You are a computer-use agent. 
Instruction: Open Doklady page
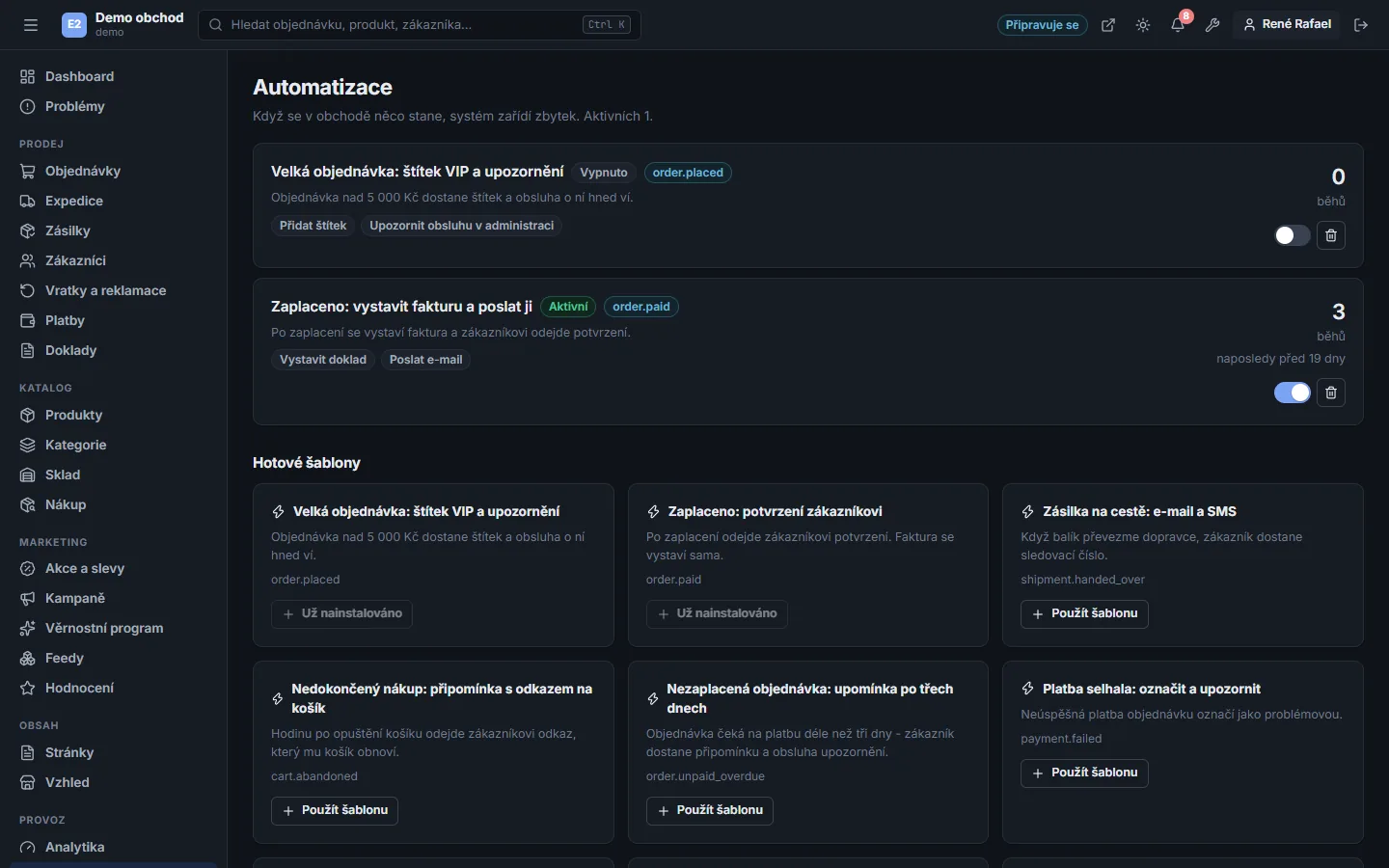coord(114,350)
